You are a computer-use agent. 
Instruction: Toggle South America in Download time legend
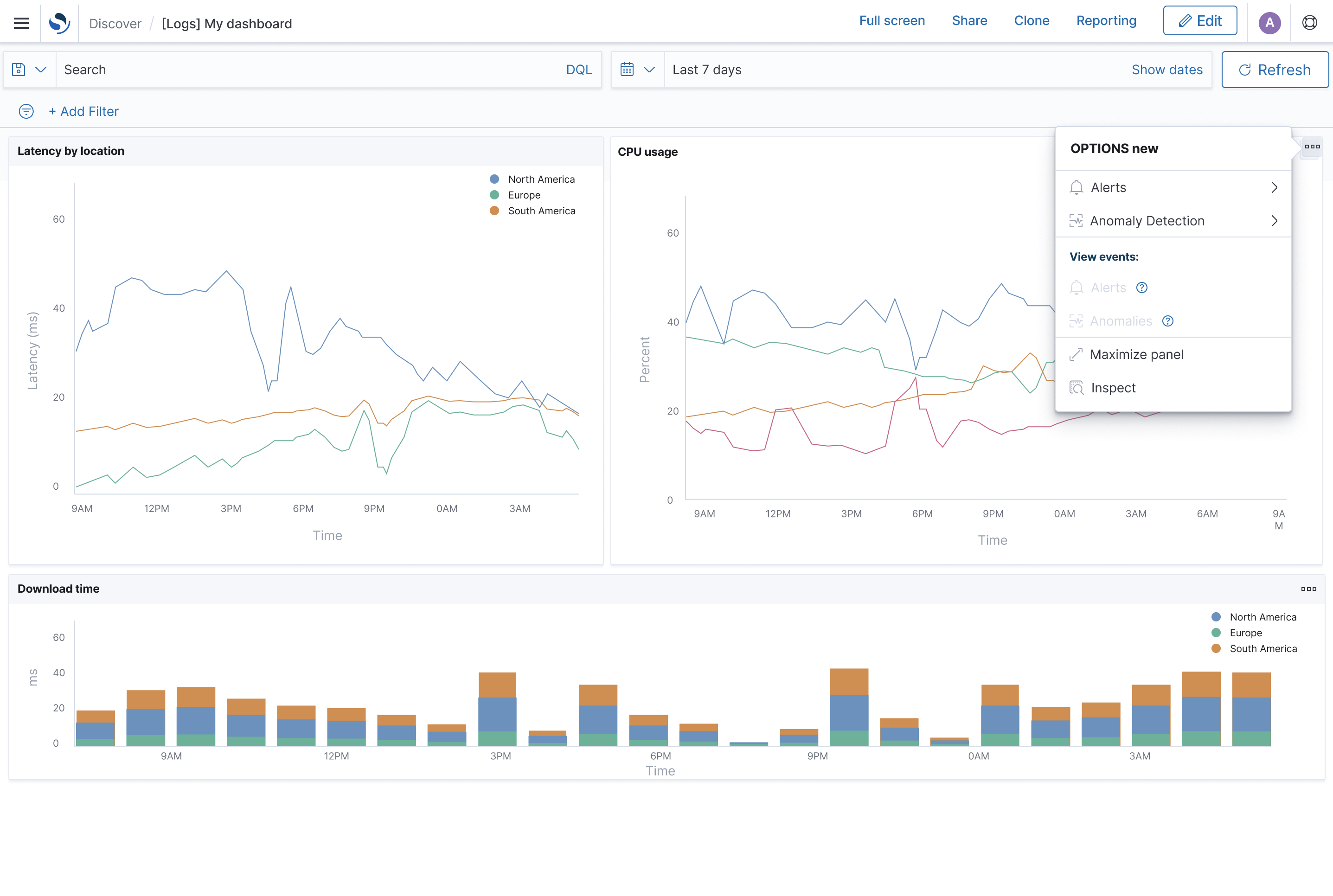pos(1263,649)
